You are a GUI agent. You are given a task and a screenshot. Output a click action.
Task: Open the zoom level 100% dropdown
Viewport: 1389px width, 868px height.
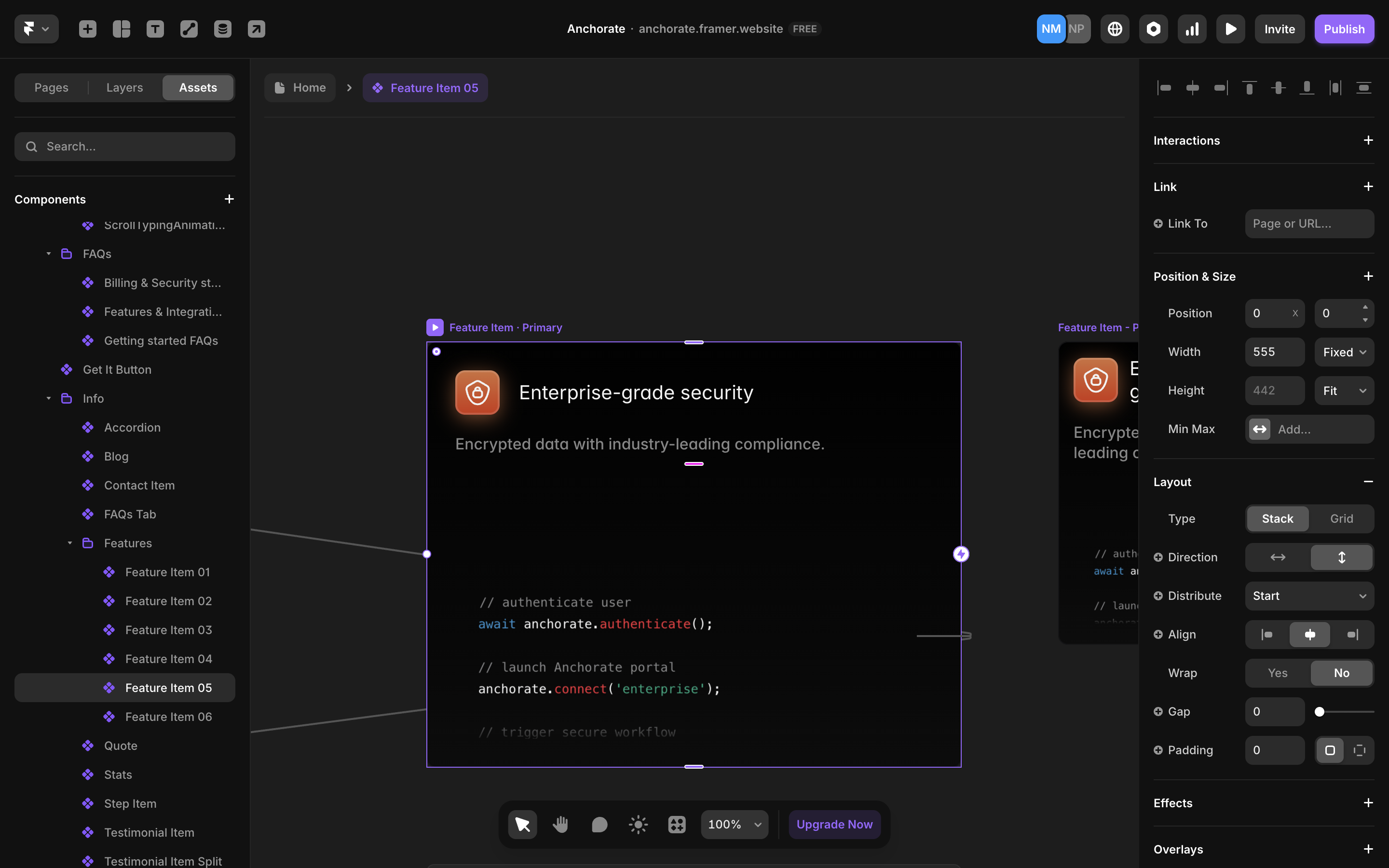[734, 825]
